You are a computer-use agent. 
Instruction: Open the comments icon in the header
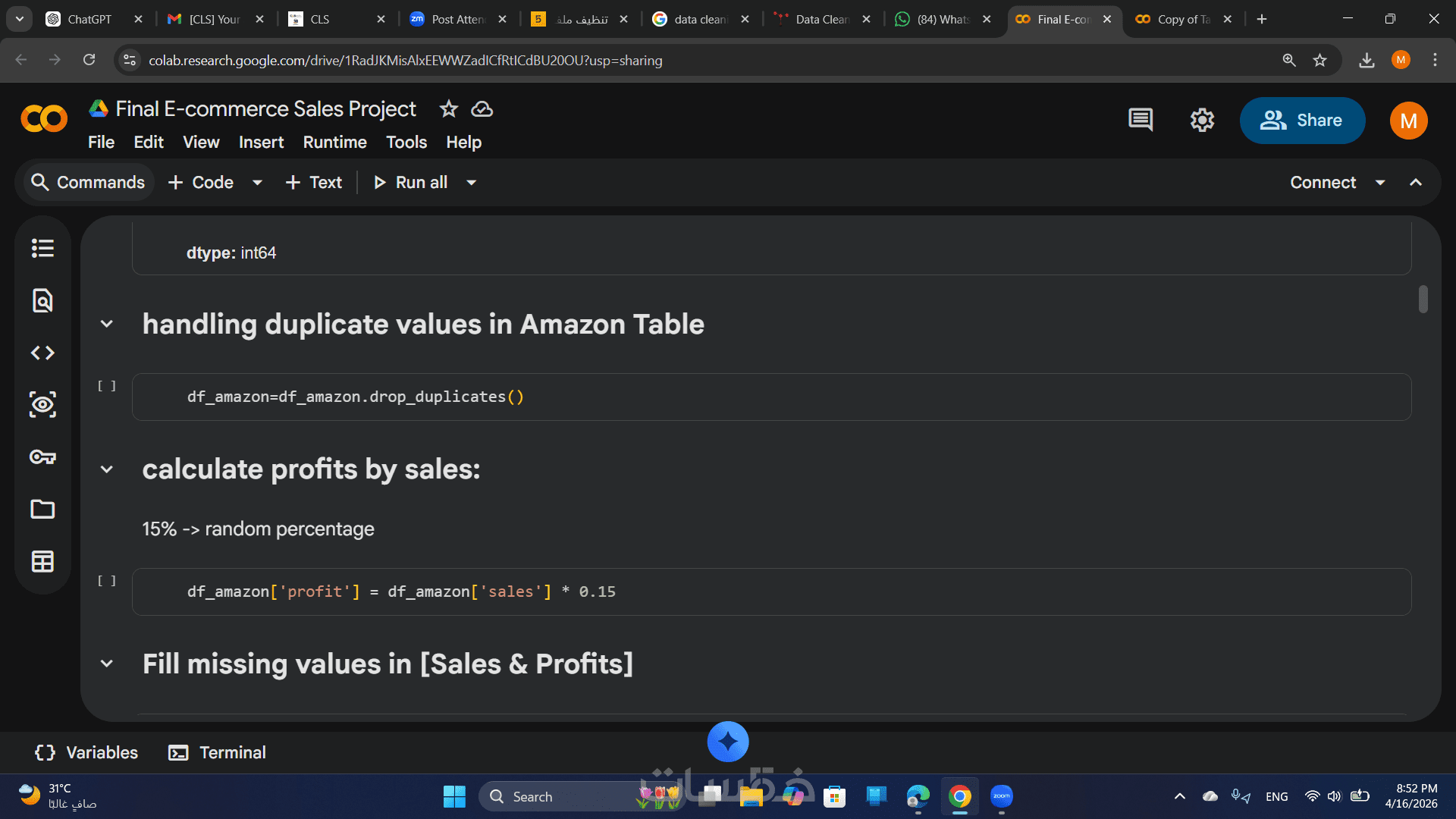1140,120
